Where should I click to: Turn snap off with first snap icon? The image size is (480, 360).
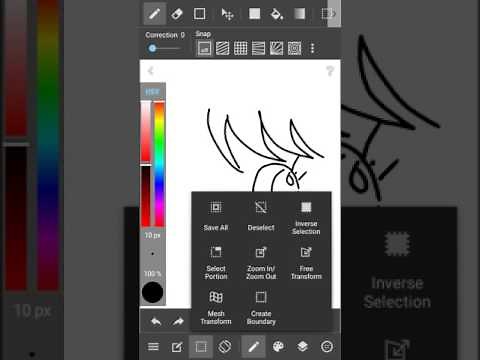pyautogui.click(x=204, y=49)
